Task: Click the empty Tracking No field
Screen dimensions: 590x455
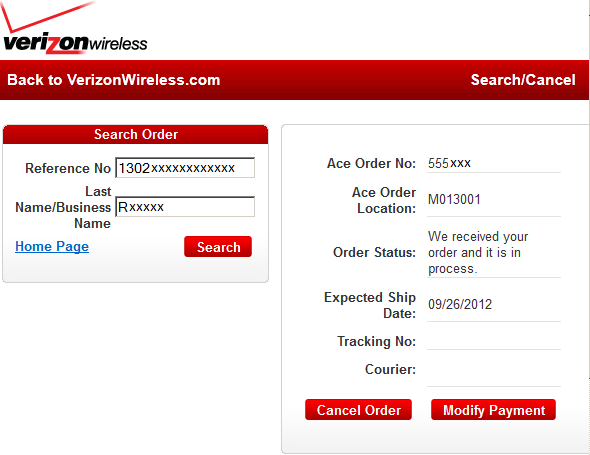Action: (494, 341)
